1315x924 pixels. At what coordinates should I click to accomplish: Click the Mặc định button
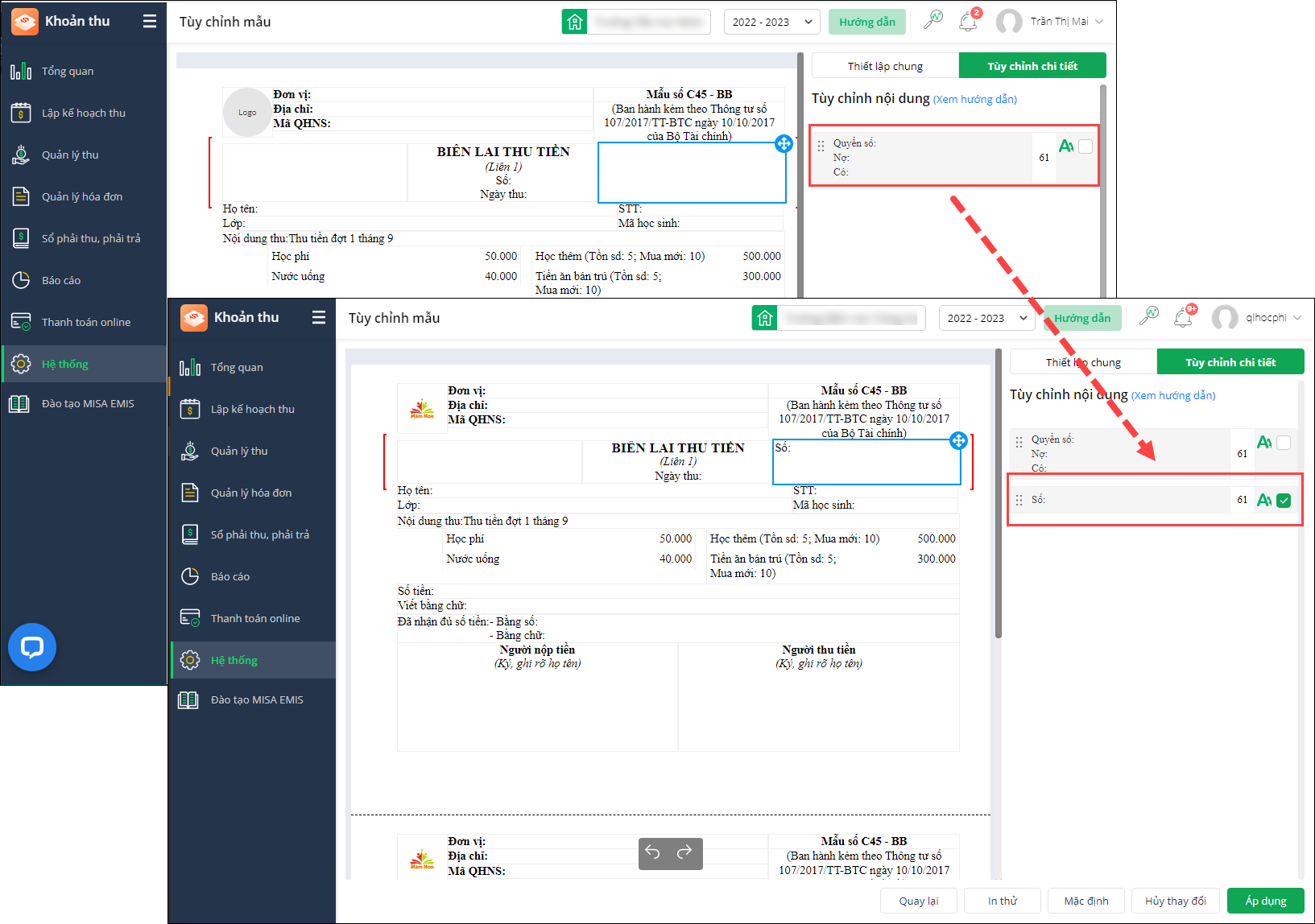pyautogui.click(x=1086, y=901)
